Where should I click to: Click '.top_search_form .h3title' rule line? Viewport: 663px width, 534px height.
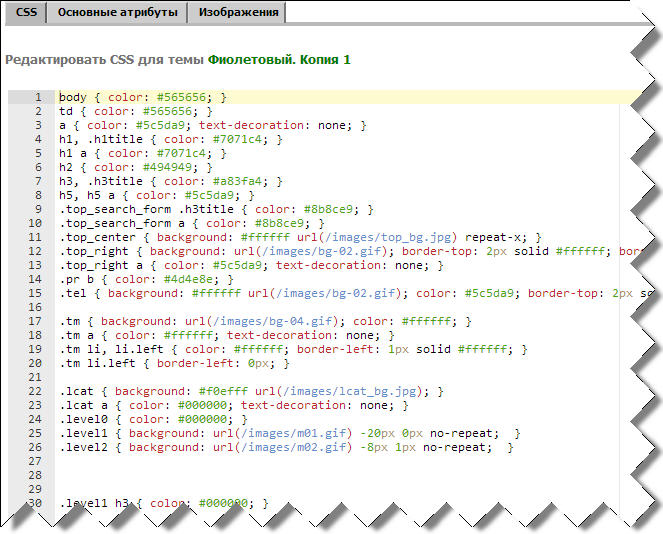pyautogui.click(x=216, y=209)
